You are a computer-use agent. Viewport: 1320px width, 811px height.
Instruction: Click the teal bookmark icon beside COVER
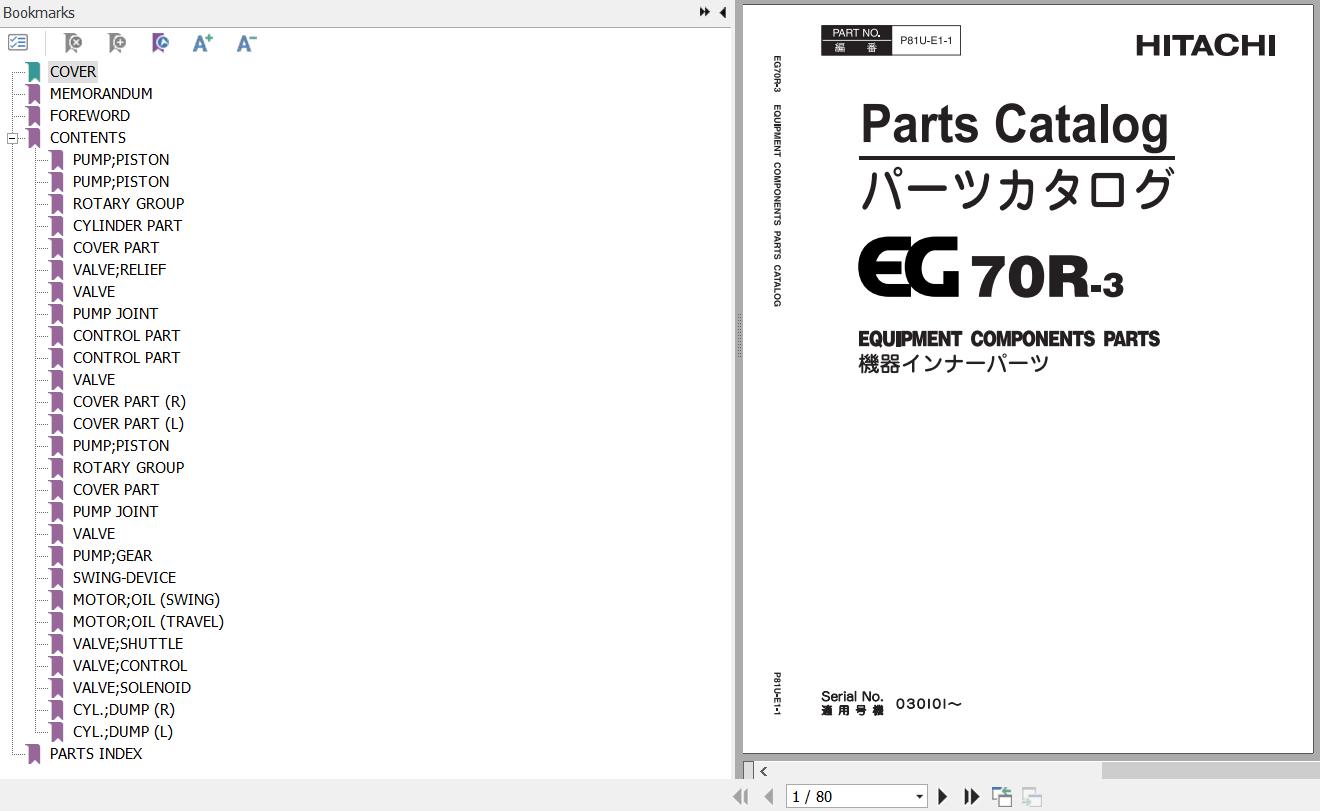coord(34,72)
